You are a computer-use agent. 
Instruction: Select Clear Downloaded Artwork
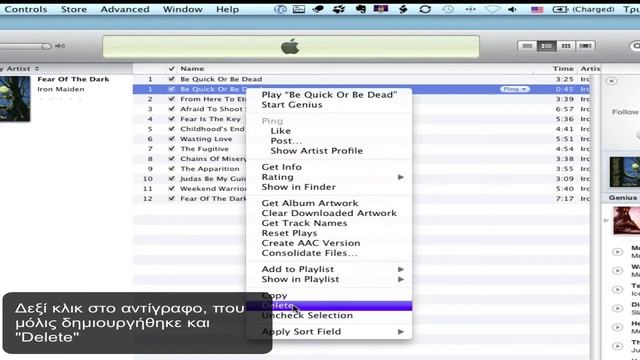tap(329, 213)
